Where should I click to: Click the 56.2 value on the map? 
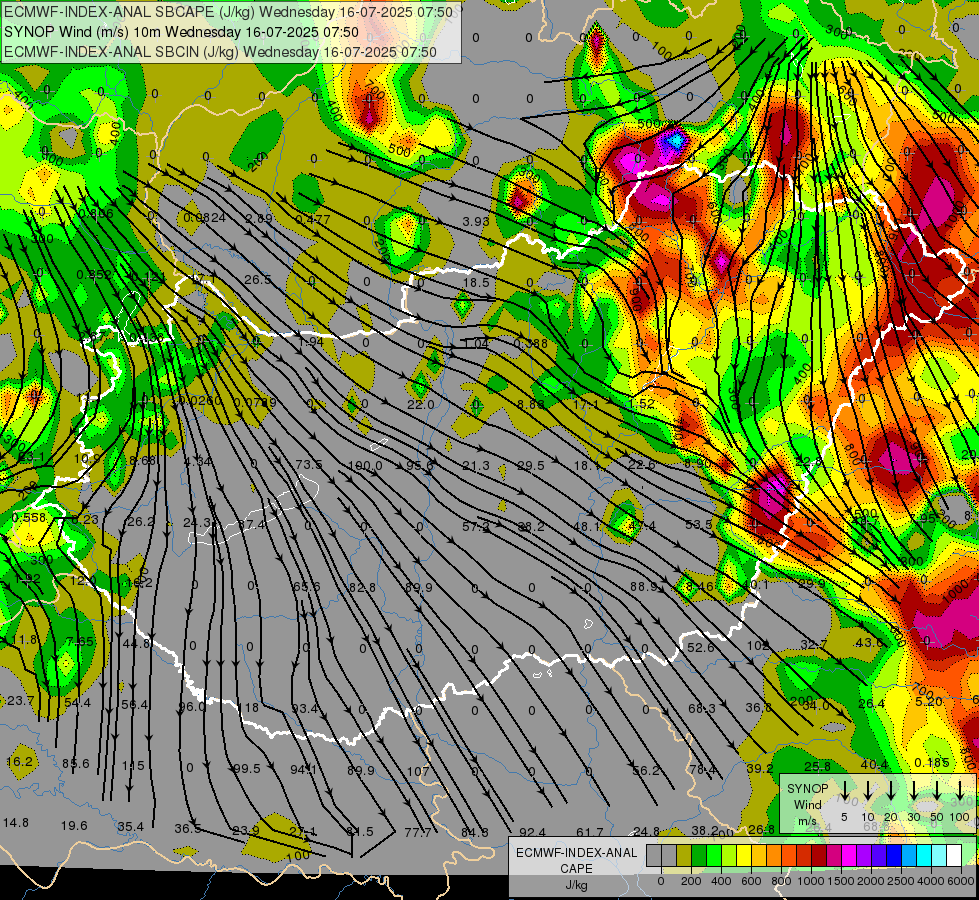[646, 771]
